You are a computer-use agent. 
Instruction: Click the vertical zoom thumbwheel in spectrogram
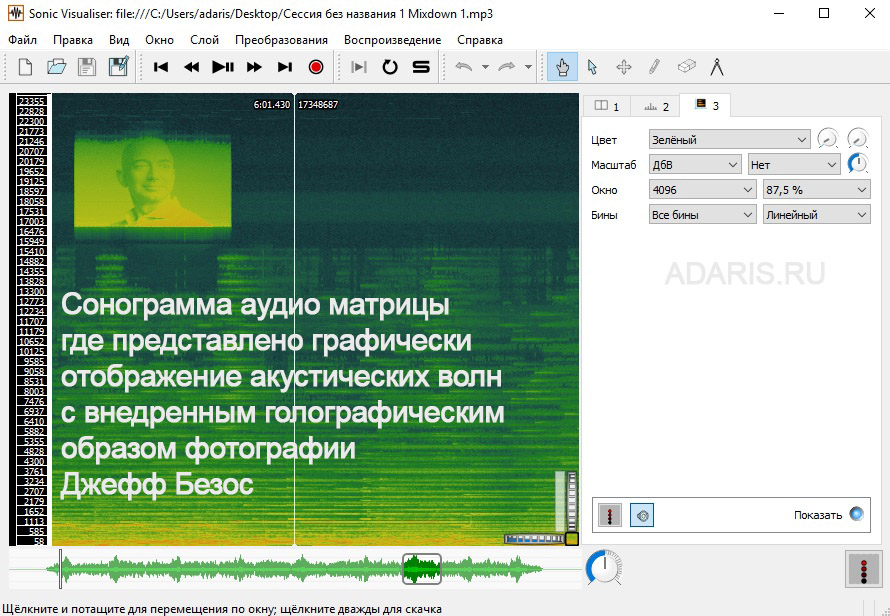572,501
